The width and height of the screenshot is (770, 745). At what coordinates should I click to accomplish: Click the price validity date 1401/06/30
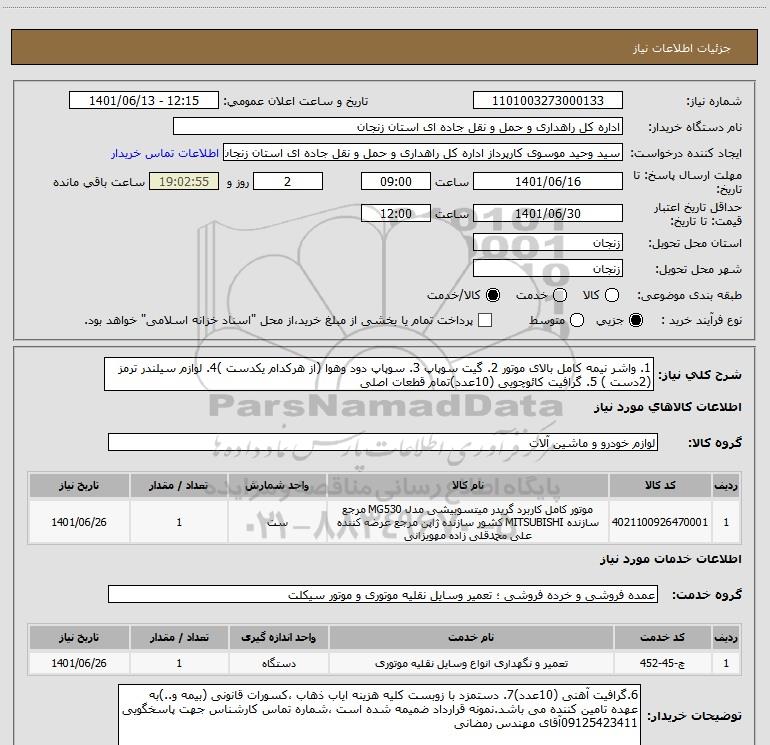(x=548, y=213)
